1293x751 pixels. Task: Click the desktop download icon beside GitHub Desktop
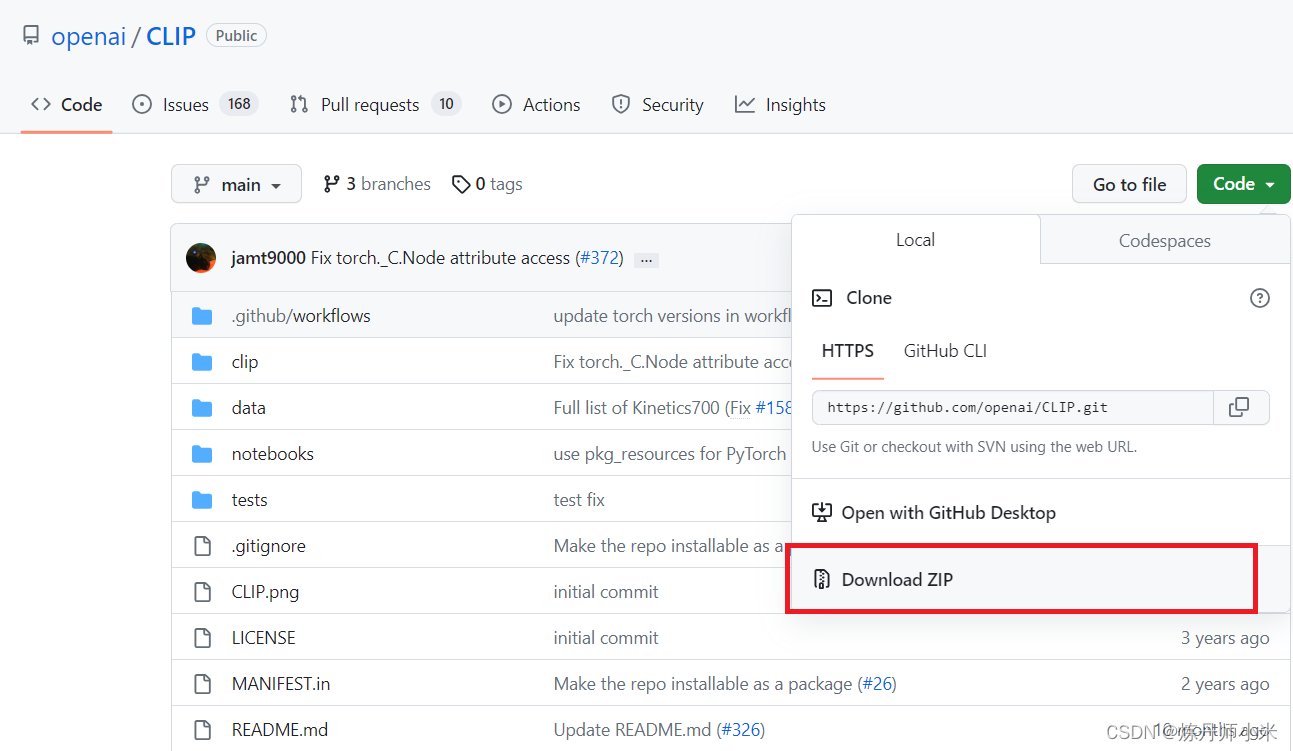point(822,513)
